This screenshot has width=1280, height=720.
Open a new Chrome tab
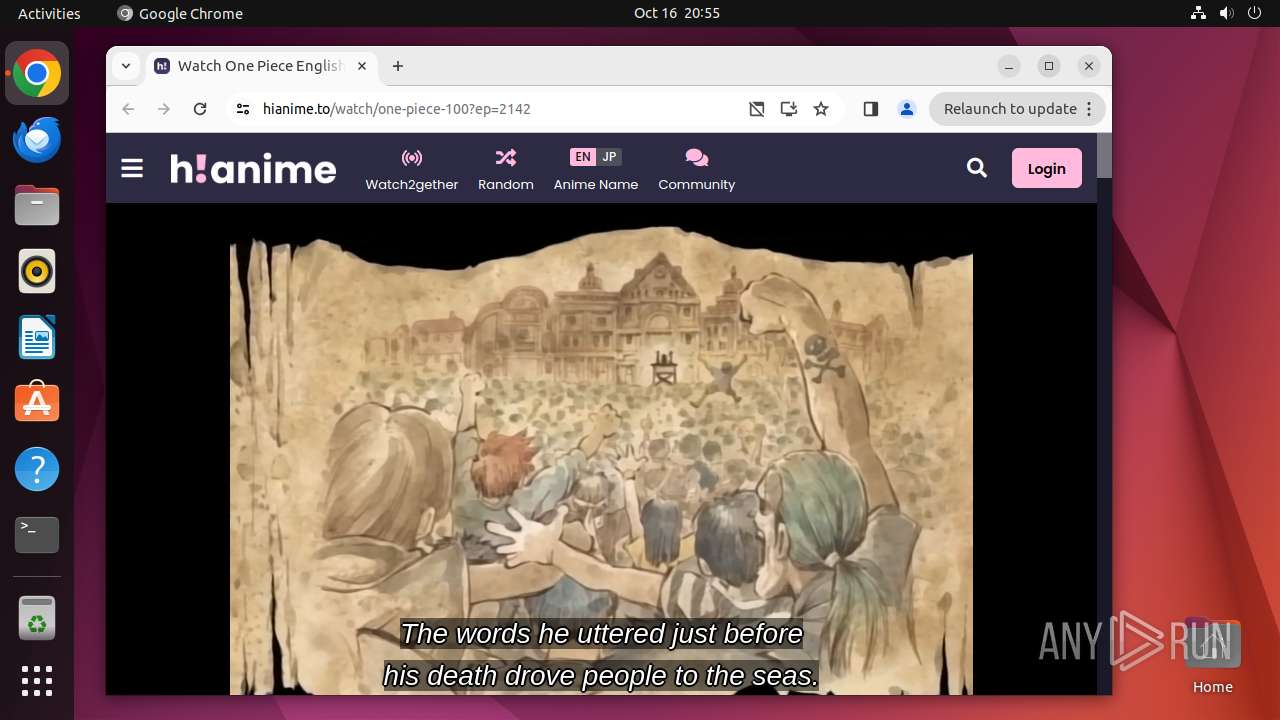[x=398, y=66]
